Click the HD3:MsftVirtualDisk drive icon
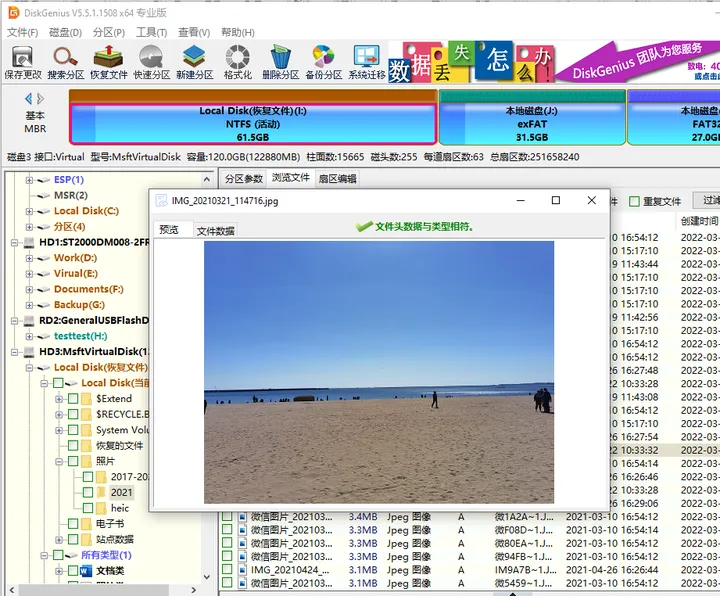This screenshot has height=596, width=720. point(29,352)
